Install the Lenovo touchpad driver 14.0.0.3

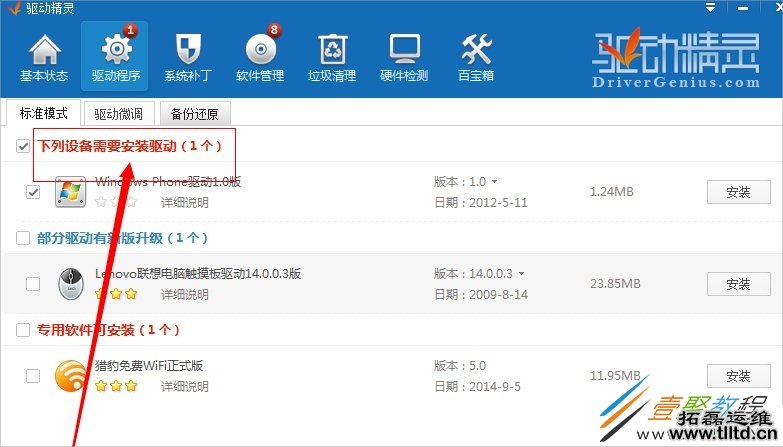point(739,284)
